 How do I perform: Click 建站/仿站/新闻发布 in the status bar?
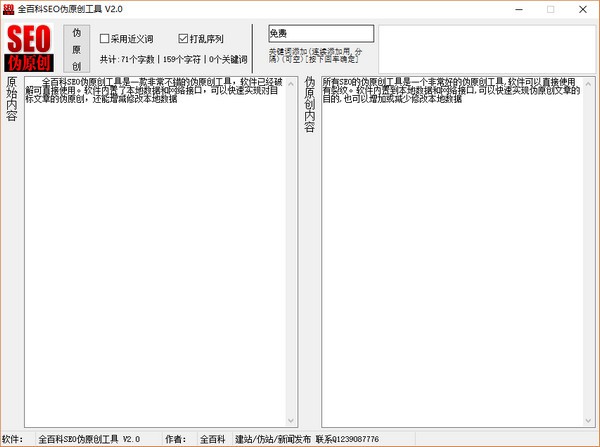pyautogui.click(x=273, y=439)
